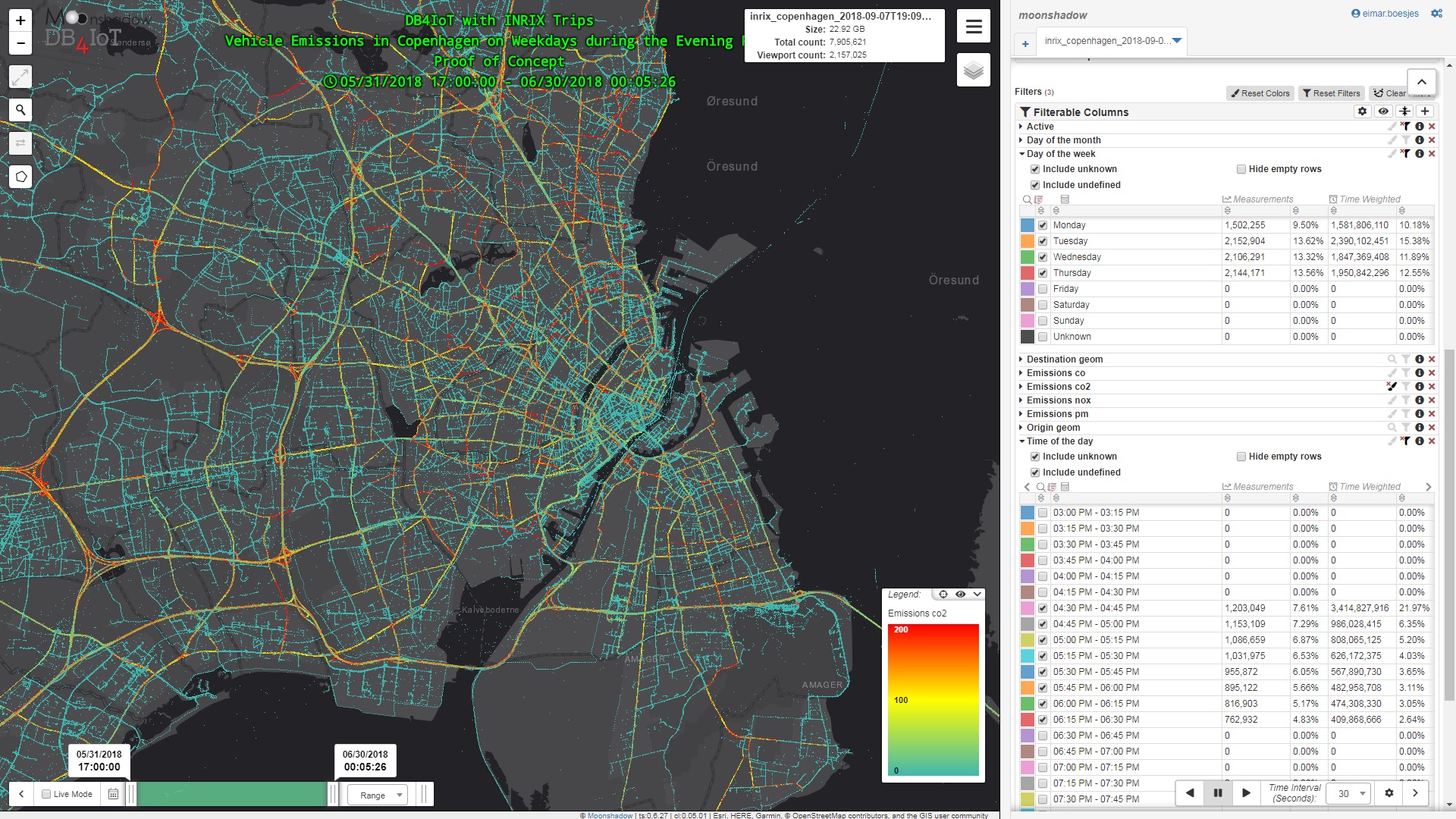The image size is (1456, 819).
Task: Uncheck Include unknown under Day of the week
Action: (x=1035, y=169)
